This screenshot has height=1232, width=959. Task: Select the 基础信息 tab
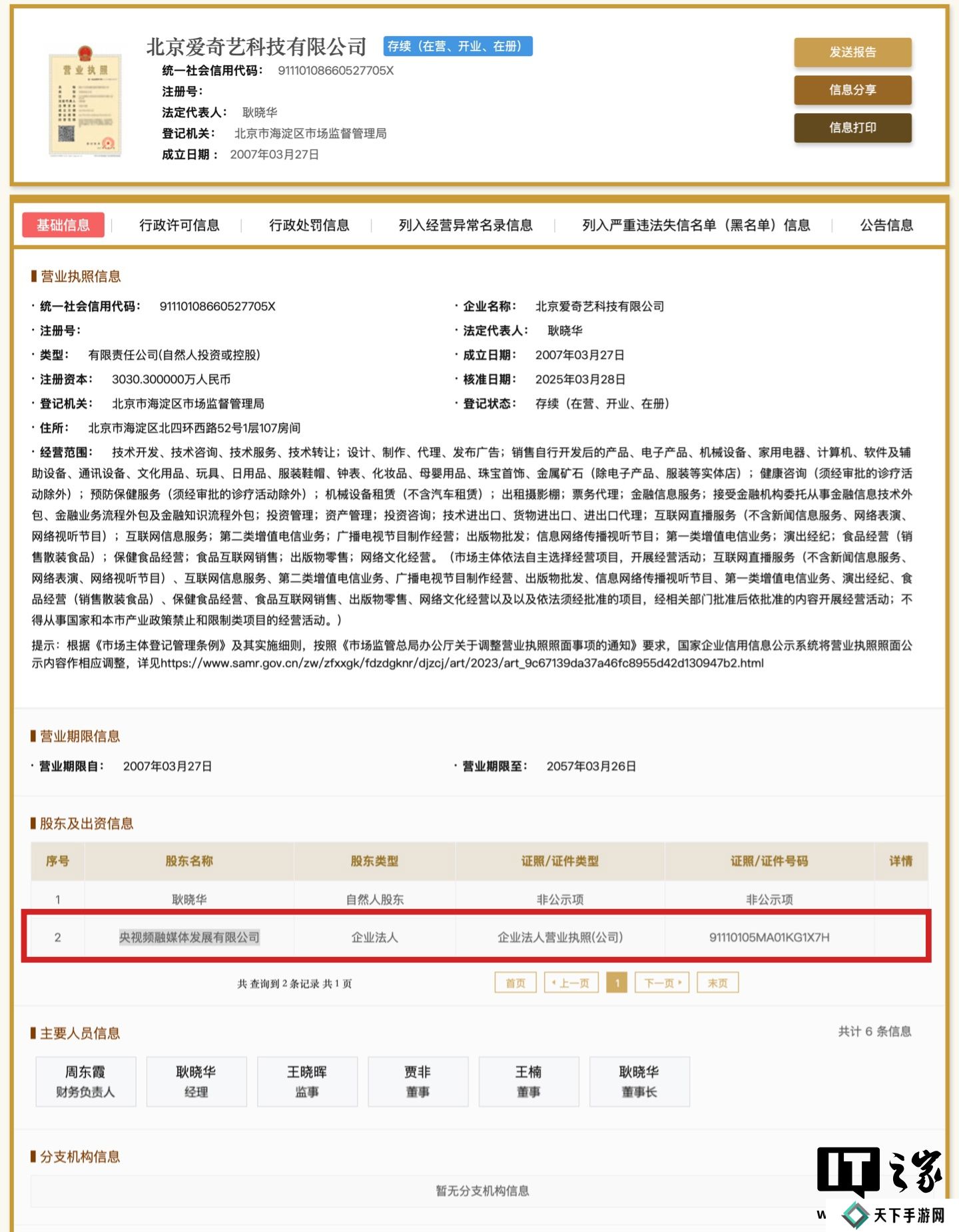[63, 225]
